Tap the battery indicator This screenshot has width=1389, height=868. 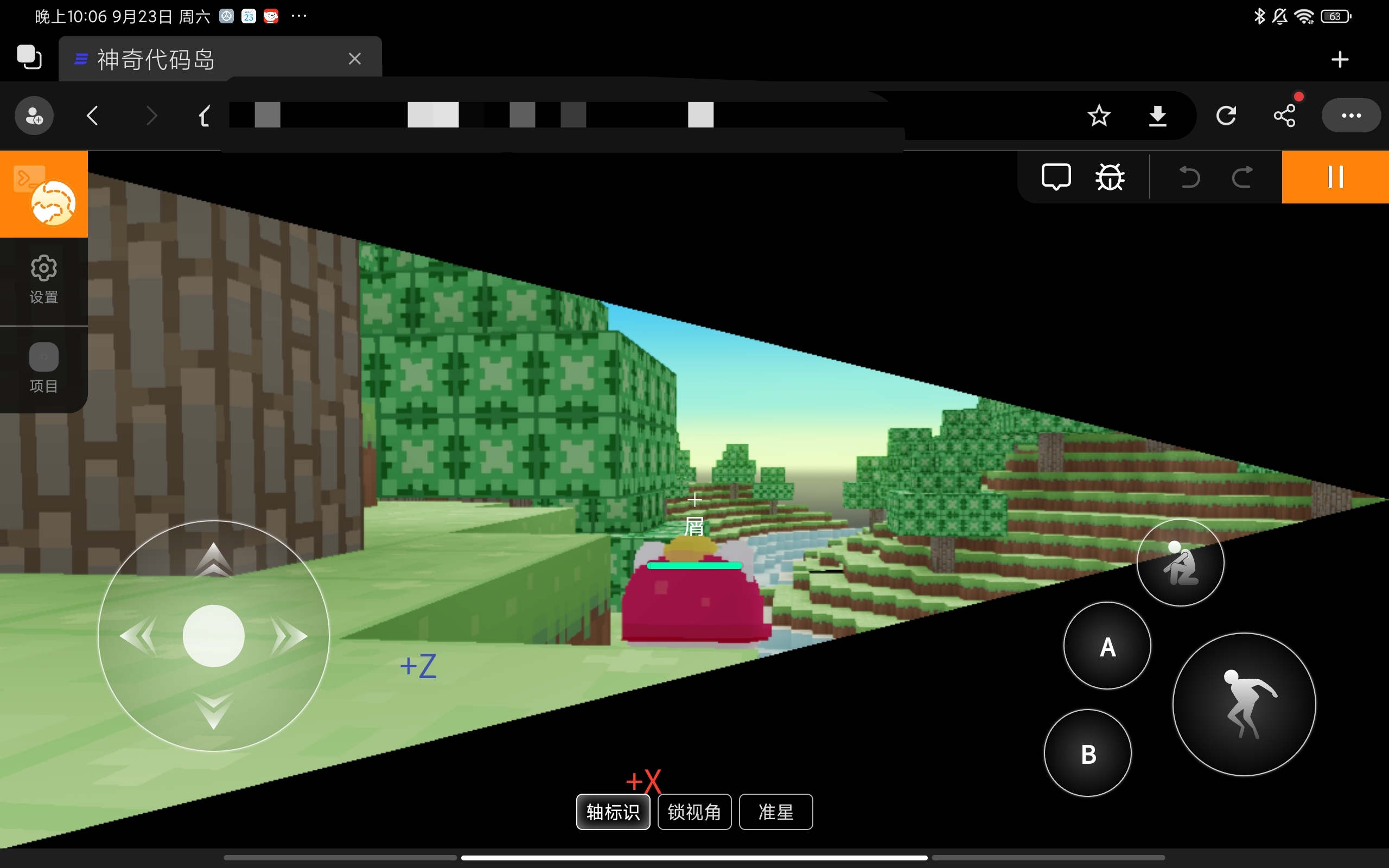tap(1336, 17)
